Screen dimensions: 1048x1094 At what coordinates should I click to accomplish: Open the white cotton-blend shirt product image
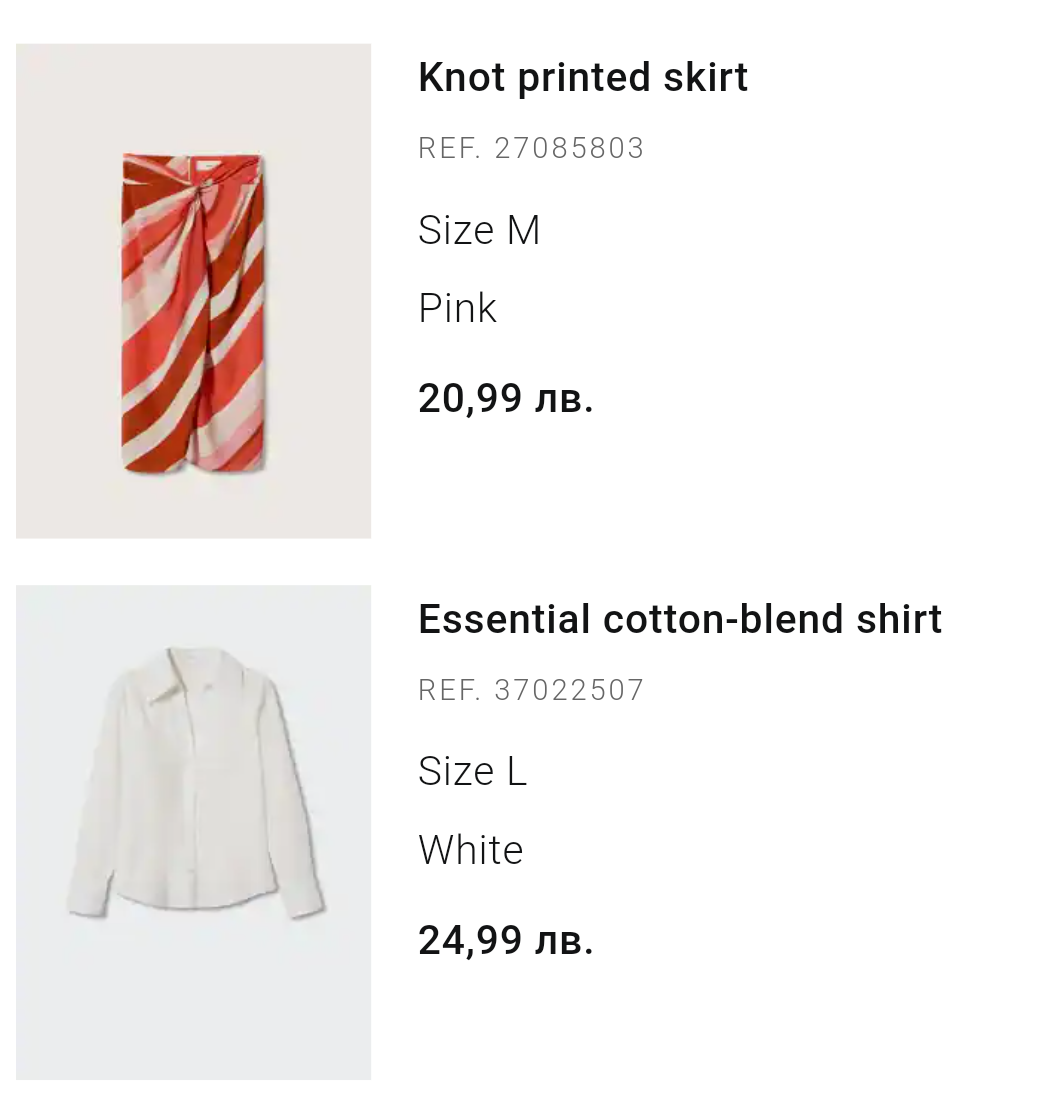193,832
